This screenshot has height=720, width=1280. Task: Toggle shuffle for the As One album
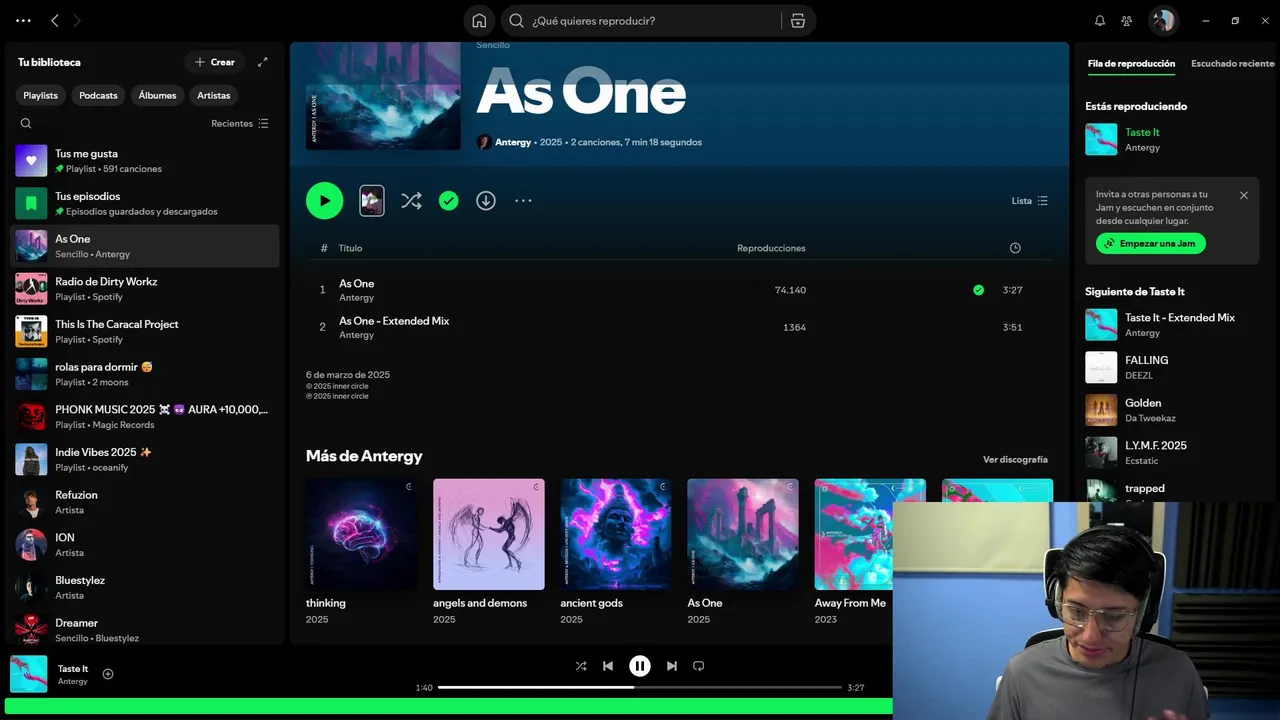pyautogui.click(x=411, y=200)
